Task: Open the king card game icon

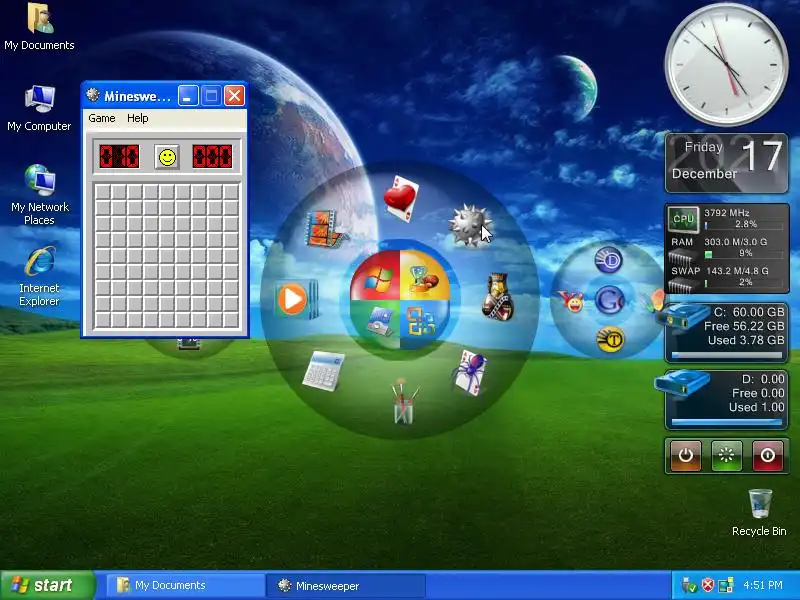Action: pyautogui.click(x=497, y=296)
